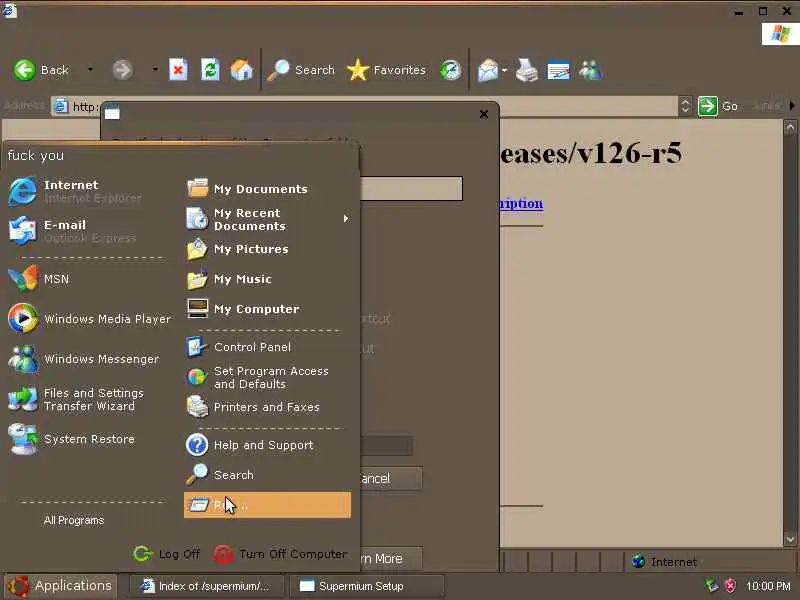The width and height of the screenshot is (800, 600).
Task: Click the red security shield tray icon
Action: tap(730, 586)
